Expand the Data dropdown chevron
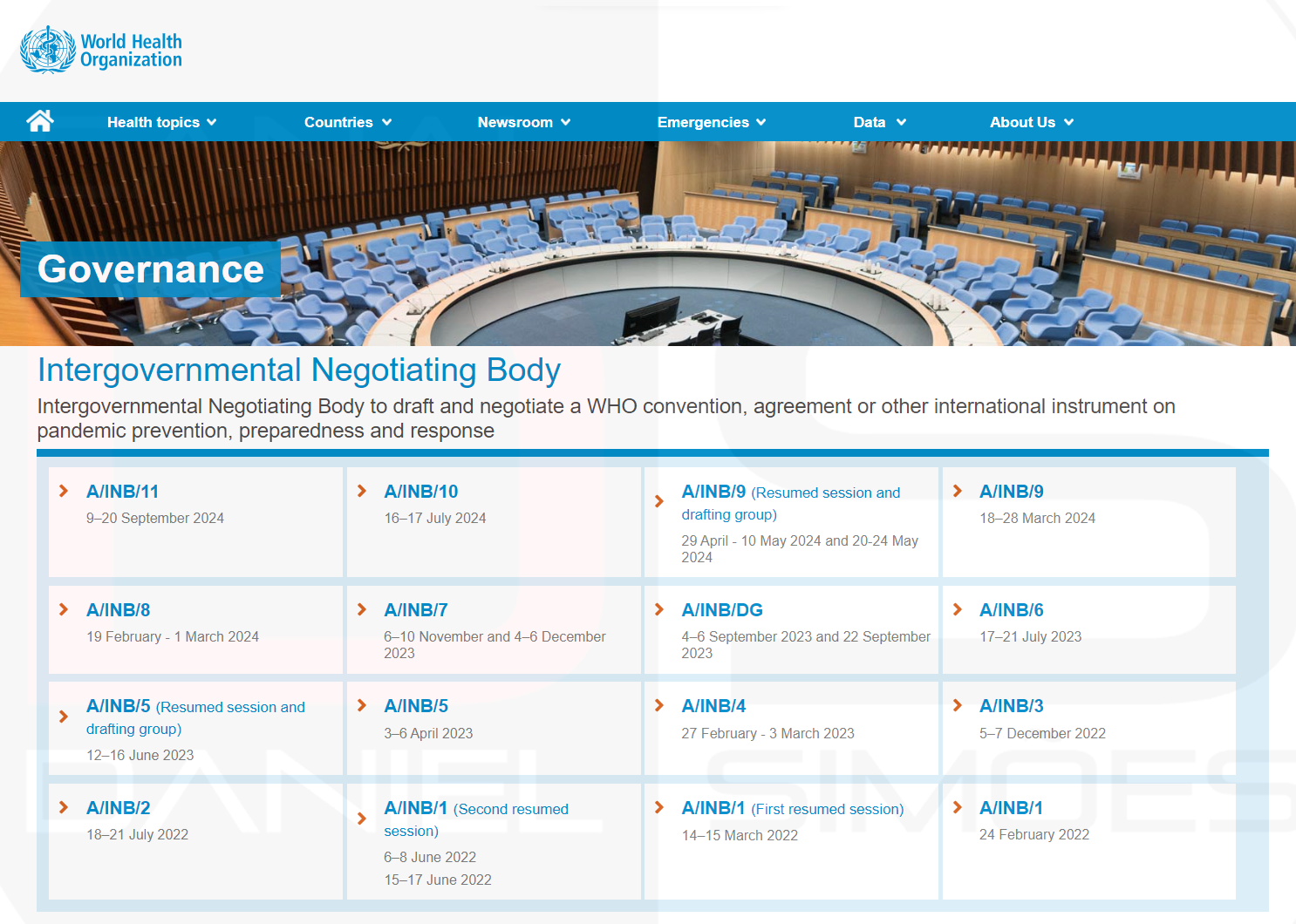This screenshot has width=1296, height=924. (902, 123)
